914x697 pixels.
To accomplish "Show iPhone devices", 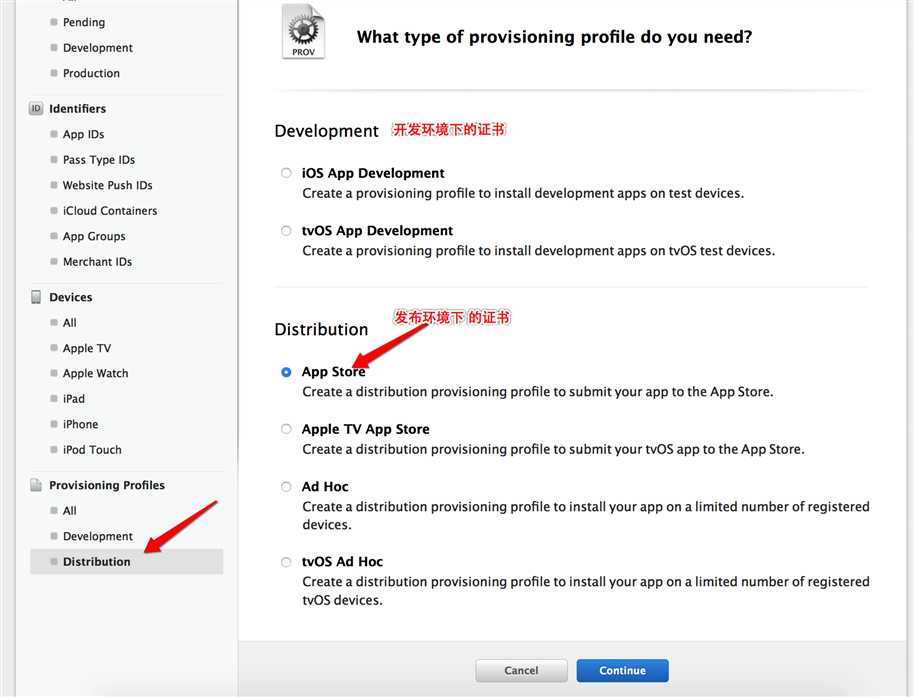I will click(80, 424).
